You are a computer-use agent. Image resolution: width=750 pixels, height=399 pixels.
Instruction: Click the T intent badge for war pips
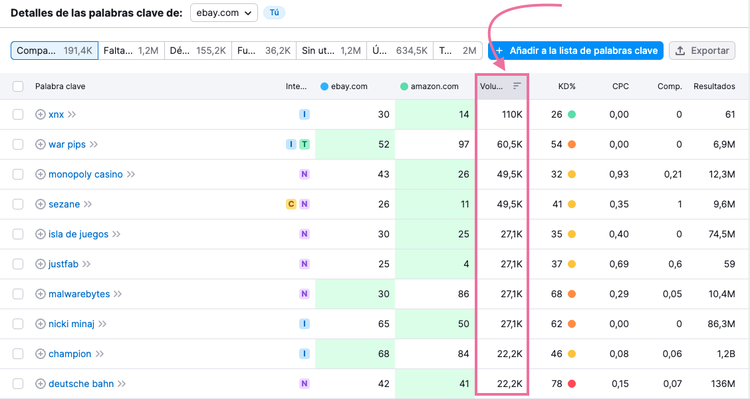304,144
